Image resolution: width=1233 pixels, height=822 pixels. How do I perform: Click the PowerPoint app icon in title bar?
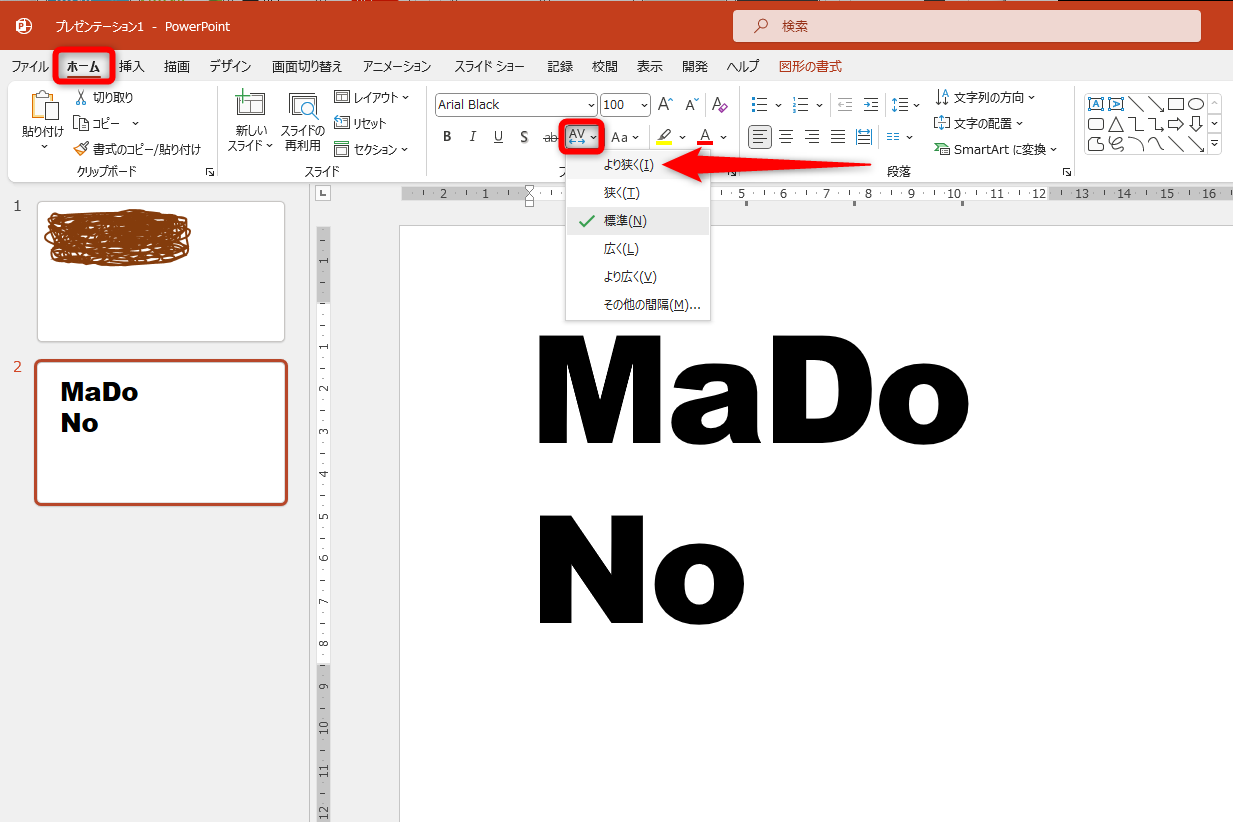(24, 25)
